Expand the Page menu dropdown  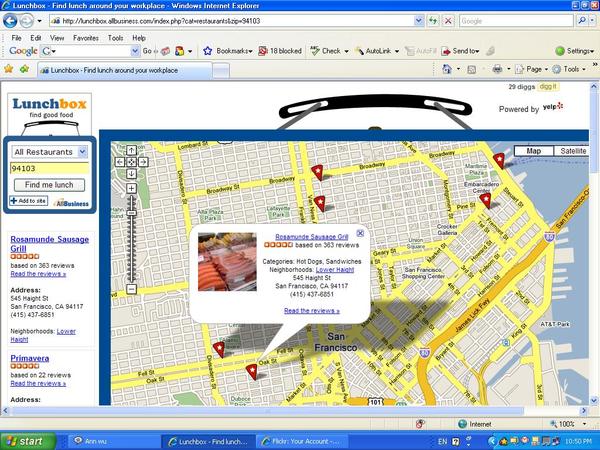click(x=546, y=70)
